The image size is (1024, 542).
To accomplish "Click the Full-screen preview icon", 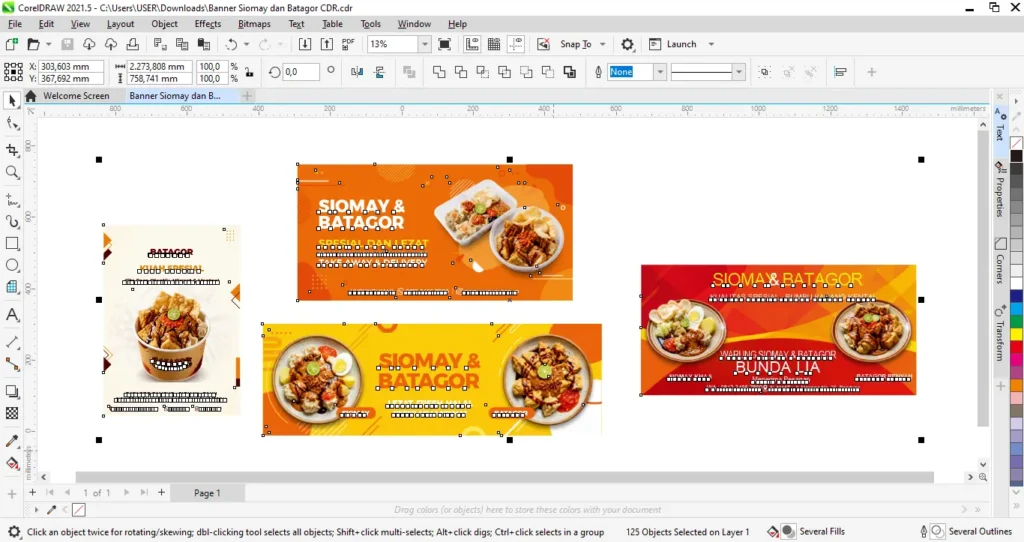I will tap(444, 44).
